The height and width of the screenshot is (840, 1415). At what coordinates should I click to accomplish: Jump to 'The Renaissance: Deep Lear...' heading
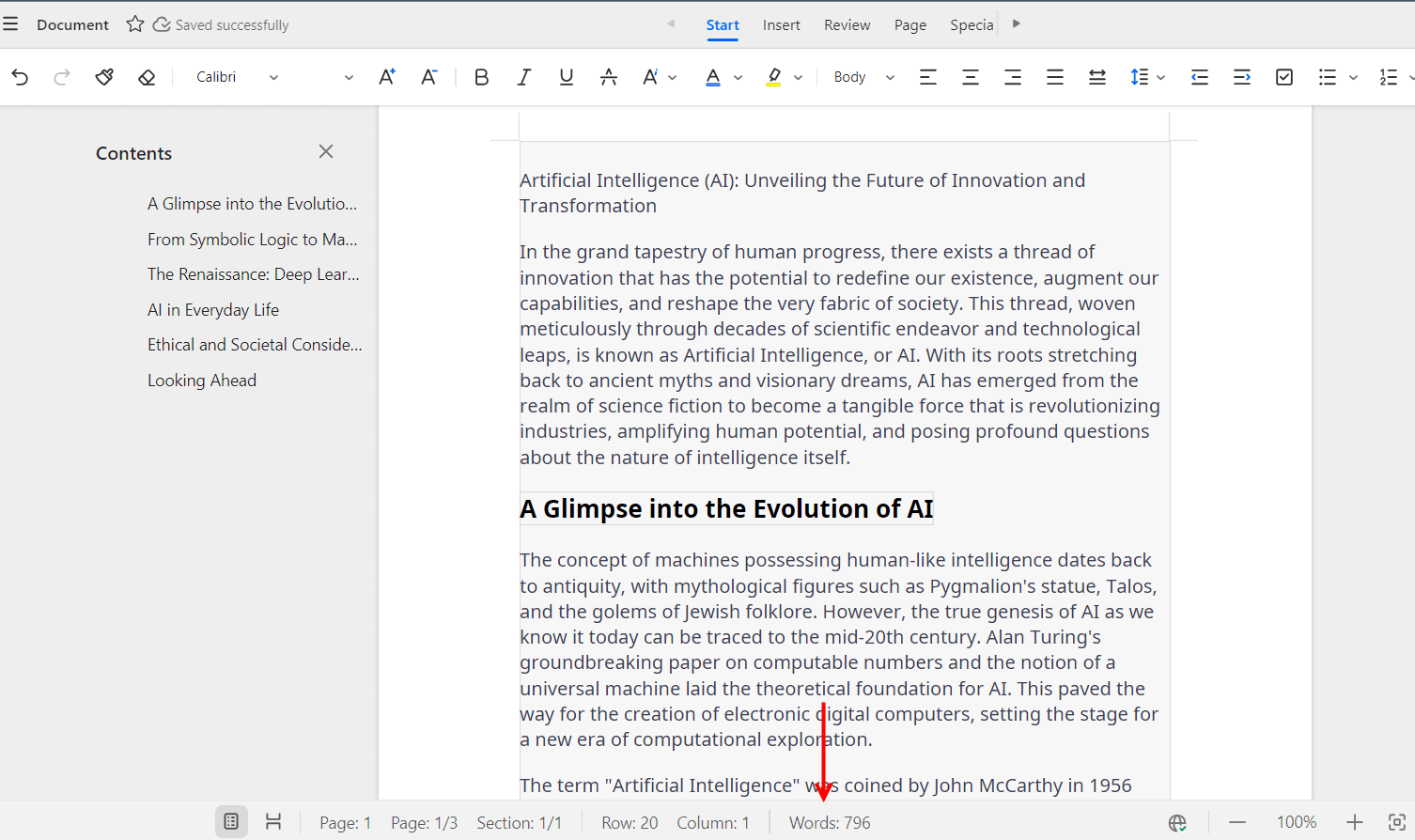point(254,274)
